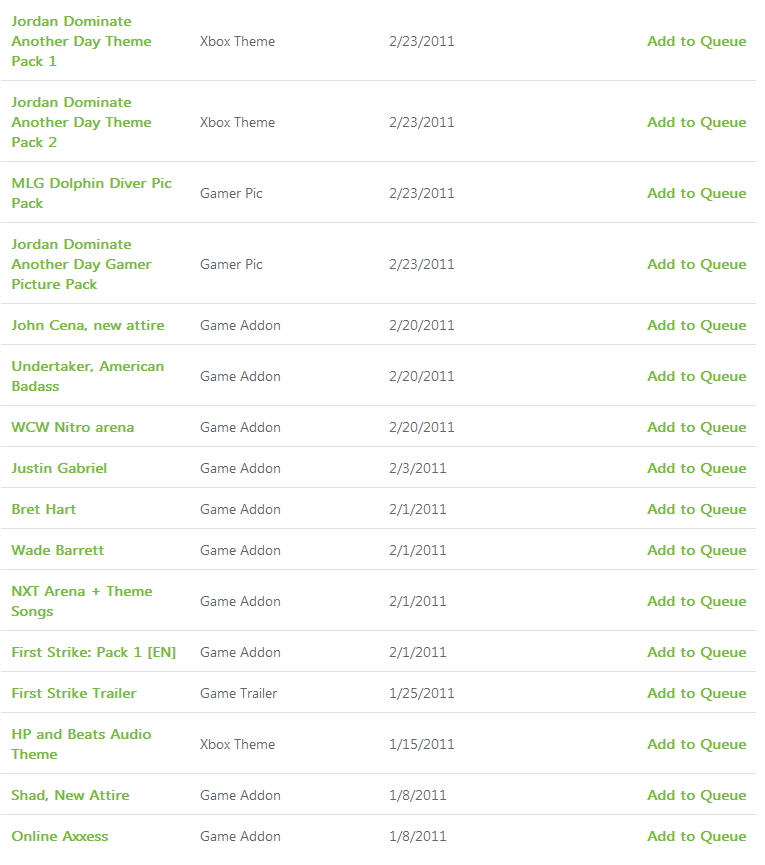Open HP and Beats Audio Theme link
765x865 pixels.
tap(81, 744)
